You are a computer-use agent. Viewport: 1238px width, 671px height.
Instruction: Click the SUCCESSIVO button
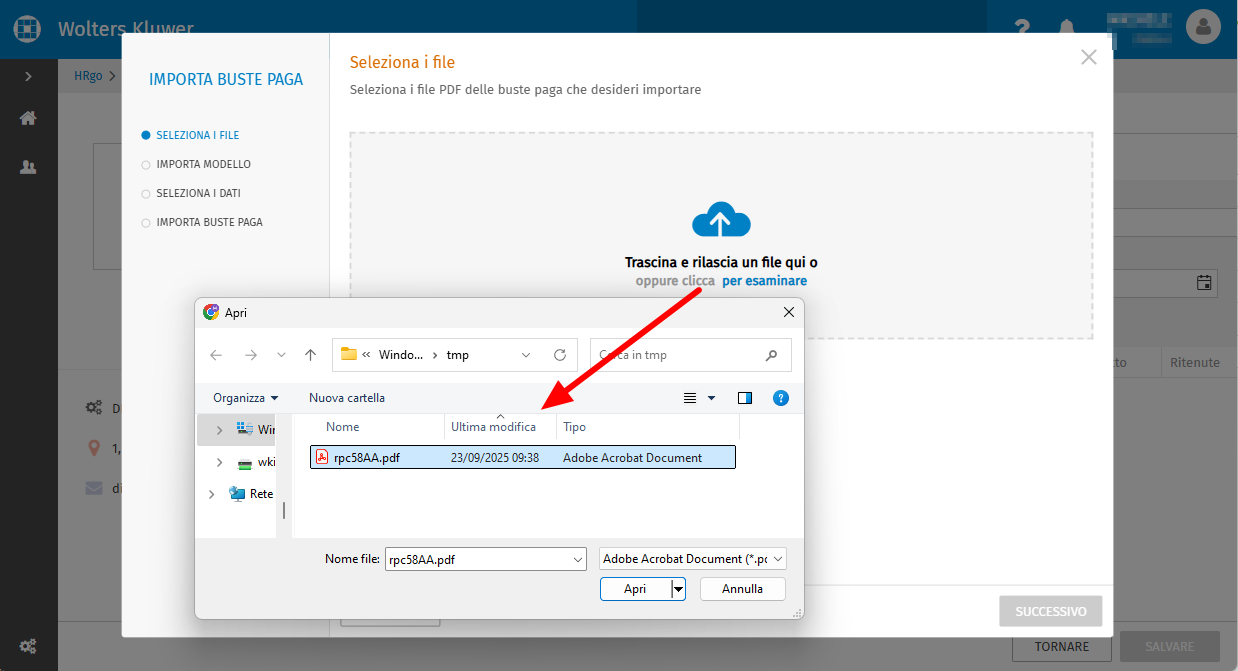(x=1051, y=611)
